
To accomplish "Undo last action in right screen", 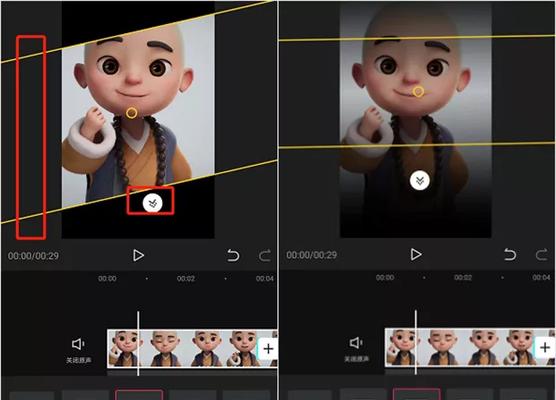I will 510,254.
